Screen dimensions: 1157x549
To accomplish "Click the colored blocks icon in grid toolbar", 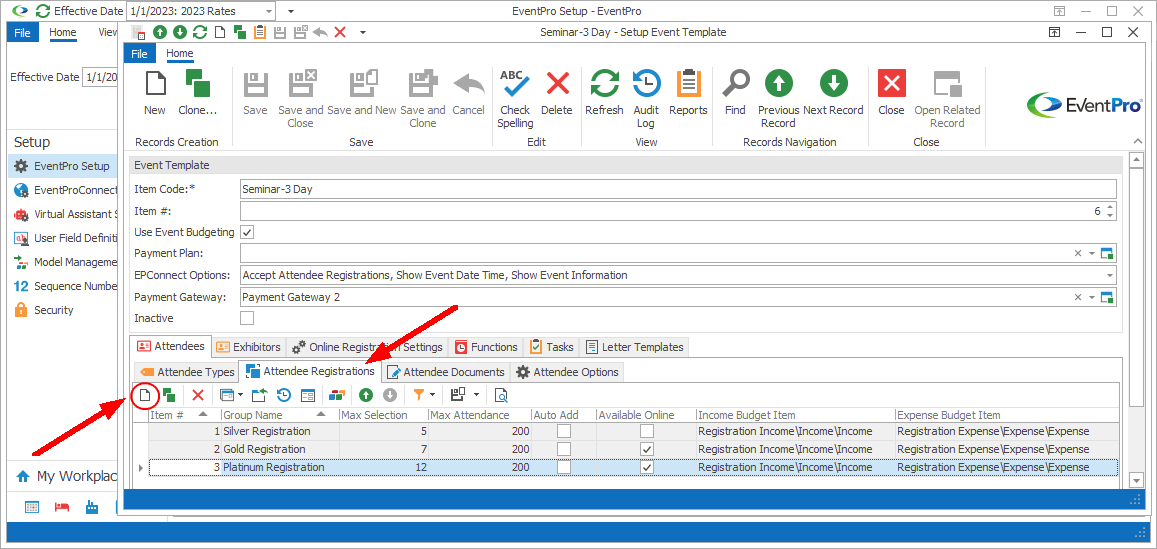I will point(336,395).
